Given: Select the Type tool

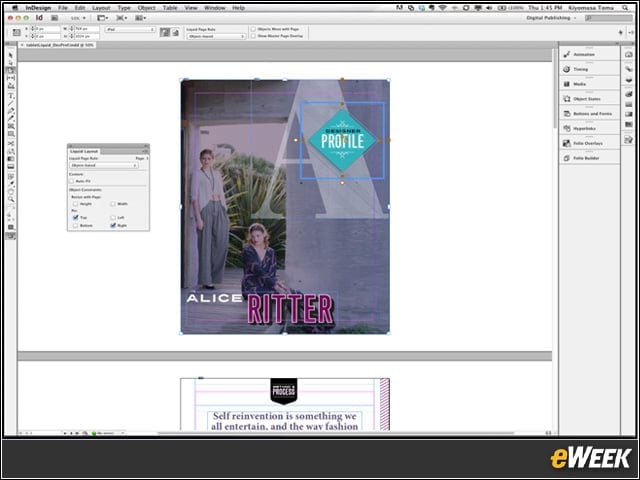Looking at the screenshot, I should (11, 96).
